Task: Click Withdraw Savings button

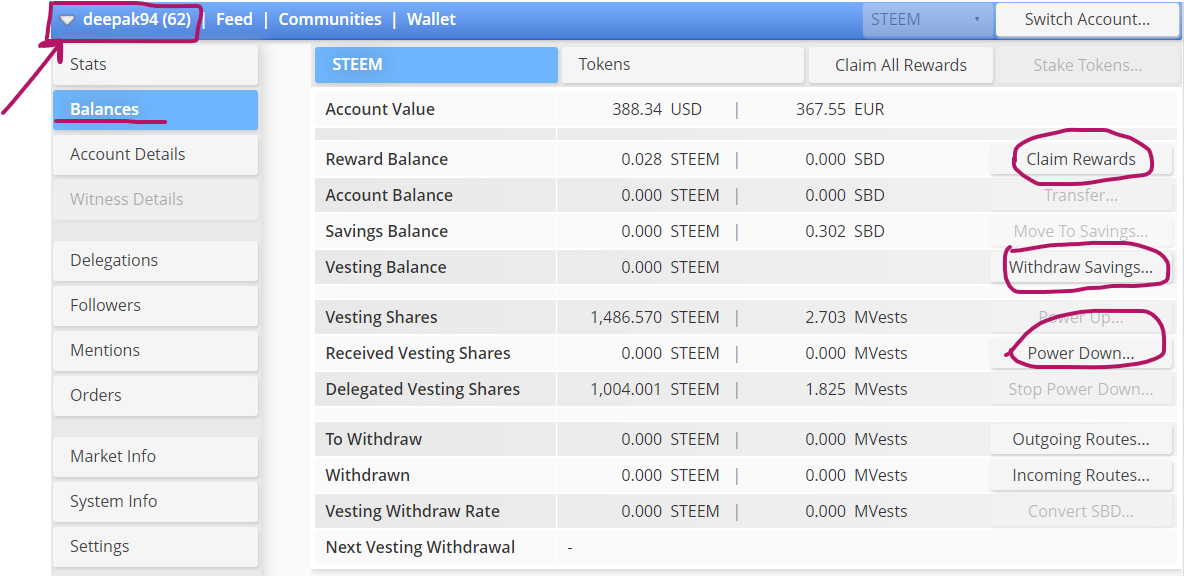Action: pyautogui.click(x=1080, y=268)
